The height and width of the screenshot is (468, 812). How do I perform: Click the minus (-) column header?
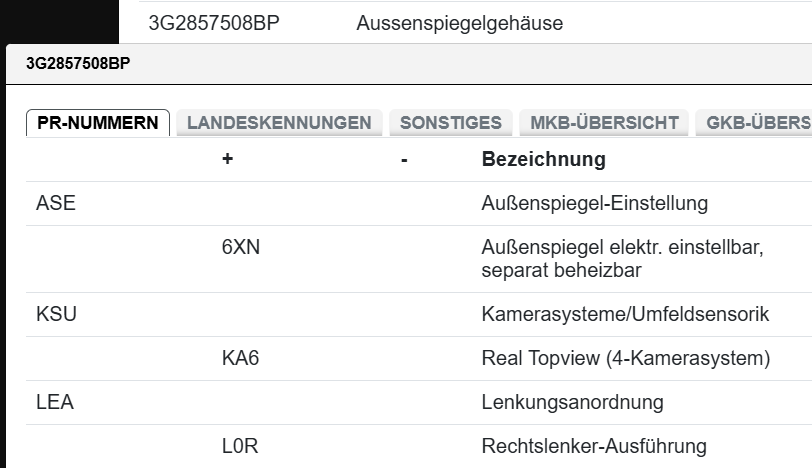(x=404, y=159)
